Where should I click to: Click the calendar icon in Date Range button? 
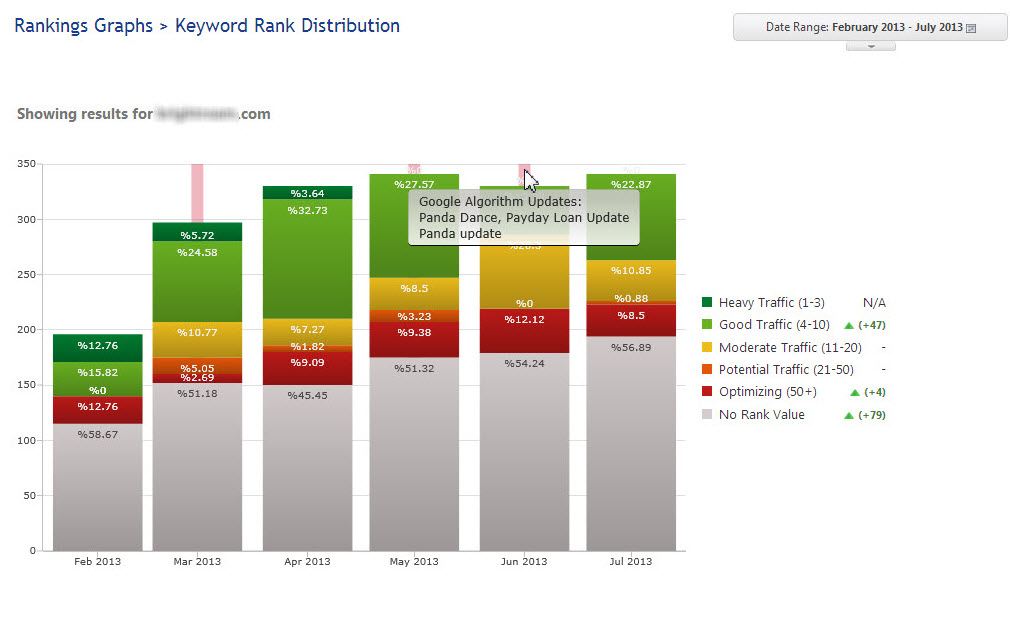(x=971, y=28)
